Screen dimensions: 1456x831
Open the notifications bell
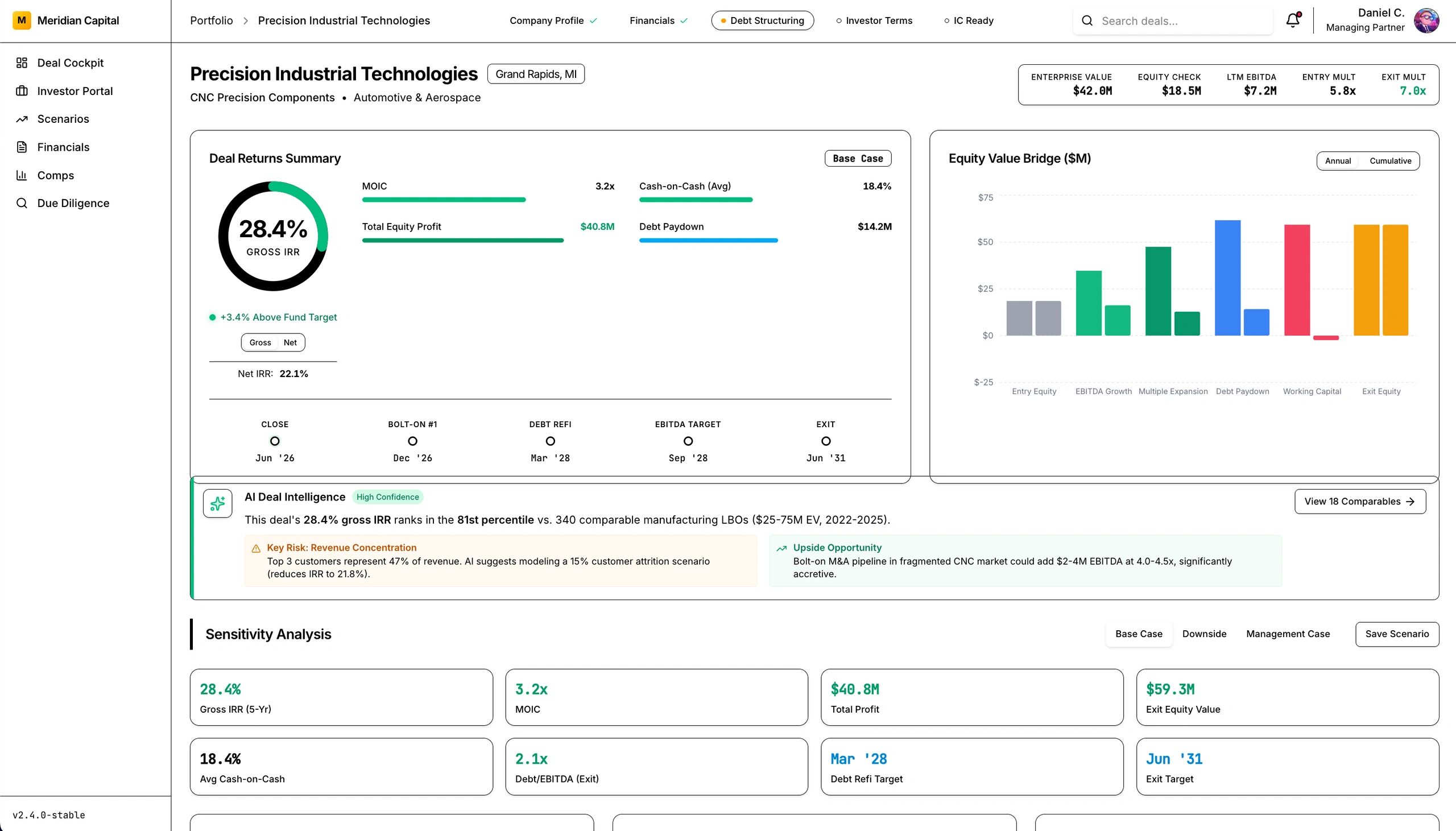point(1293,20)
